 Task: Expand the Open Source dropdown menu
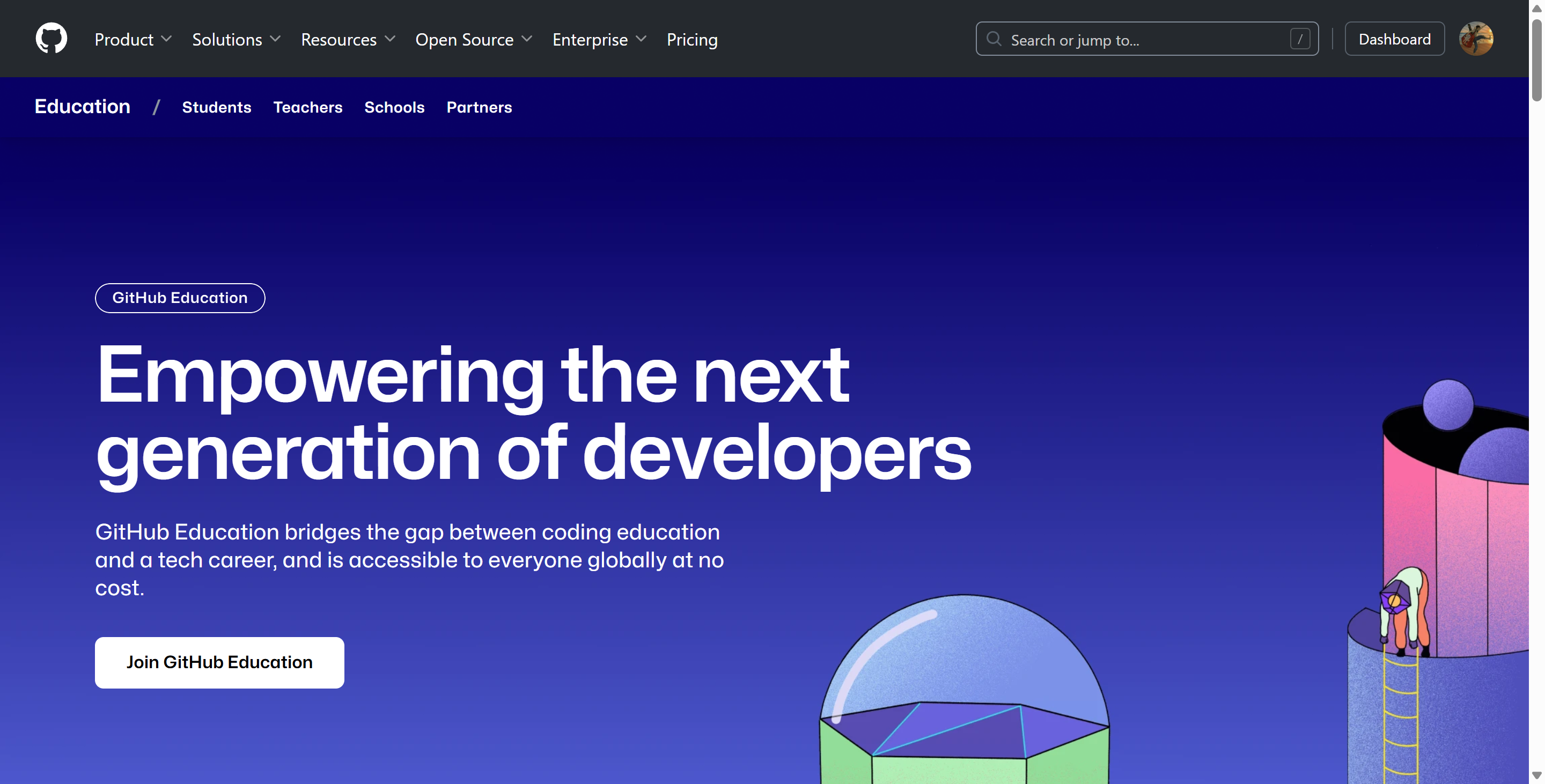tap(474, 40)
